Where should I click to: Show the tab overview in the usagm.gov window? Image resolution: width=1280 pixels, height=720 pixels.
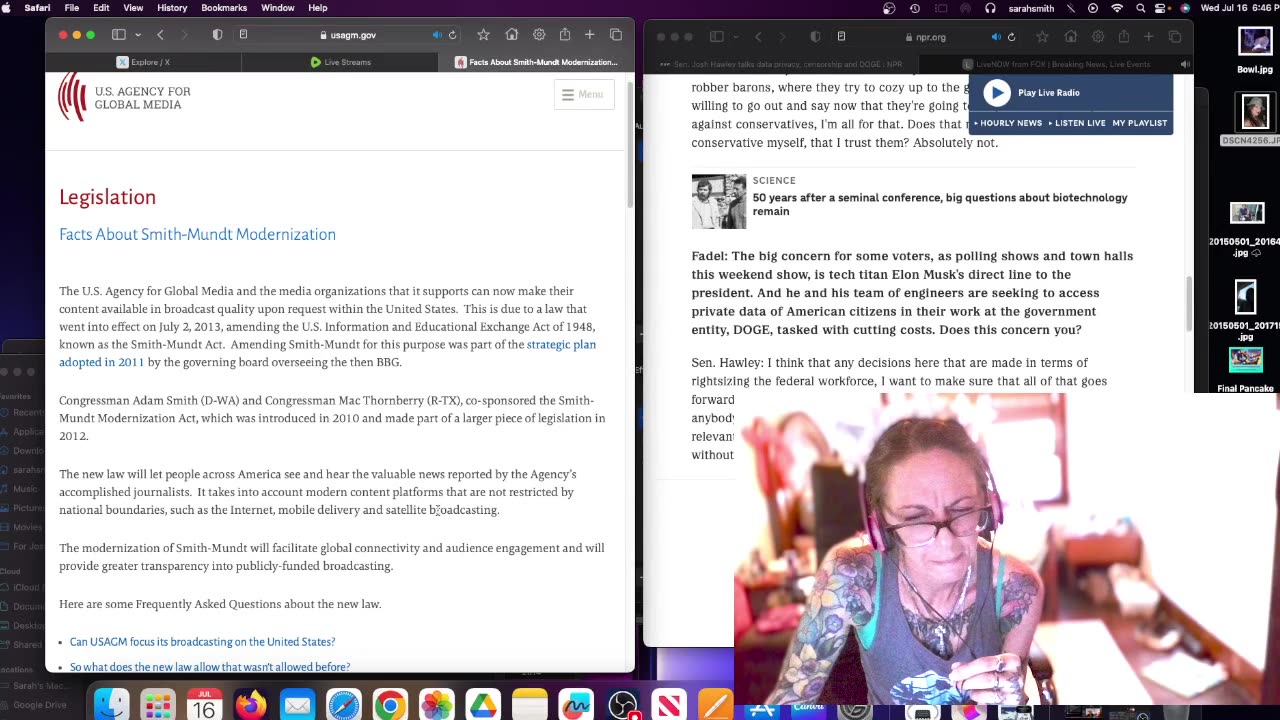(616, 35)
